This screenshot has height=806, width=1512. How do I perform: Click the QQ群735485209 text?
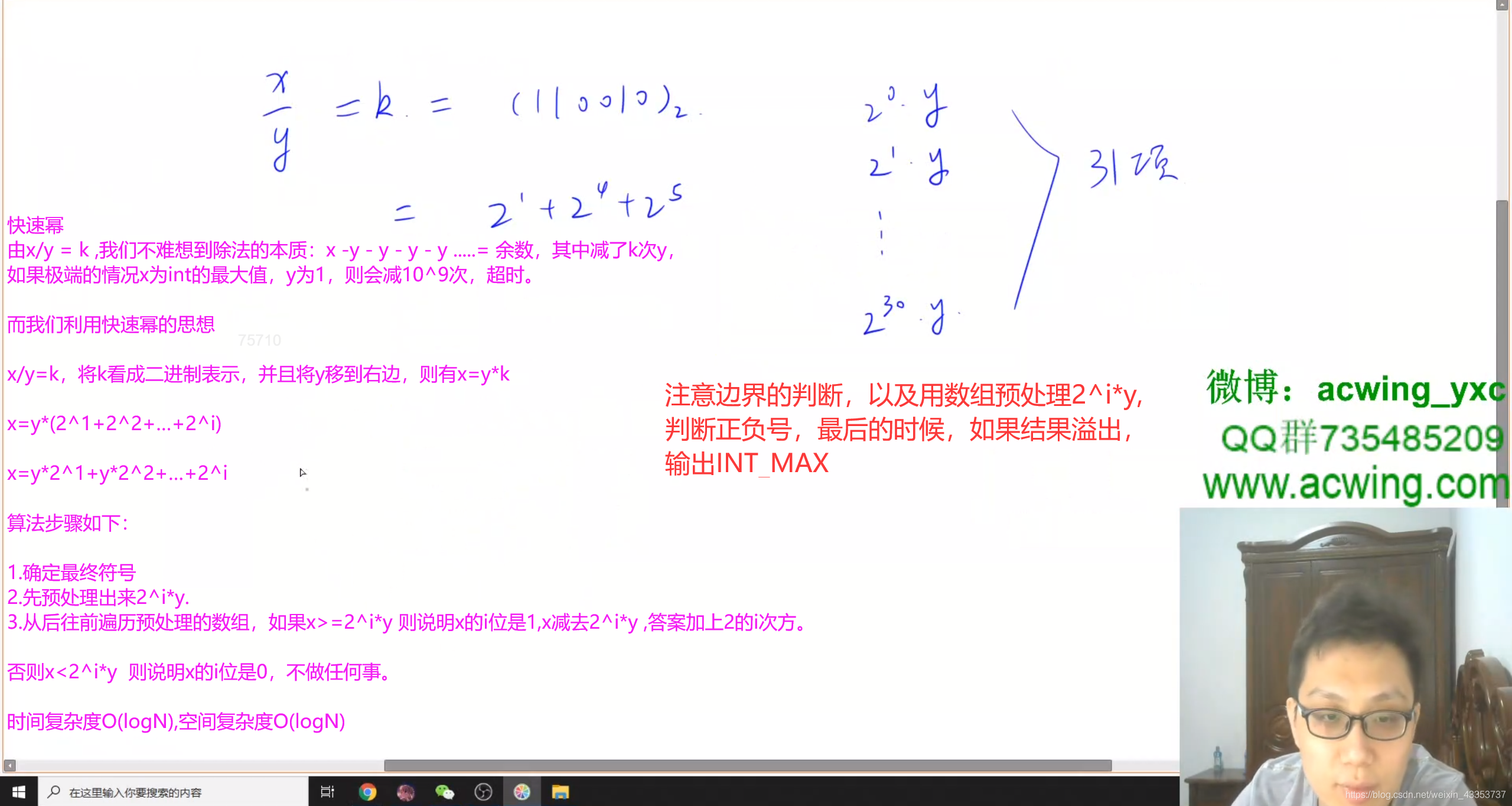1361,438
